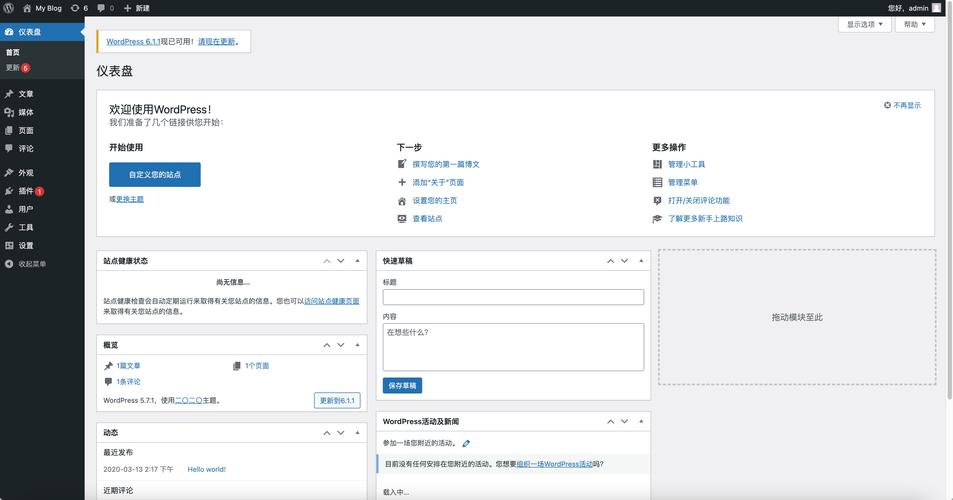
Task: Click the plug icon beside 插件
Action: (9, 191)
